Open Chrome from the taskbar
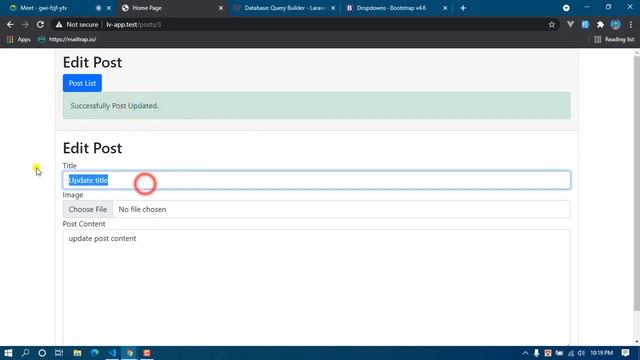 tap(130, 353)
